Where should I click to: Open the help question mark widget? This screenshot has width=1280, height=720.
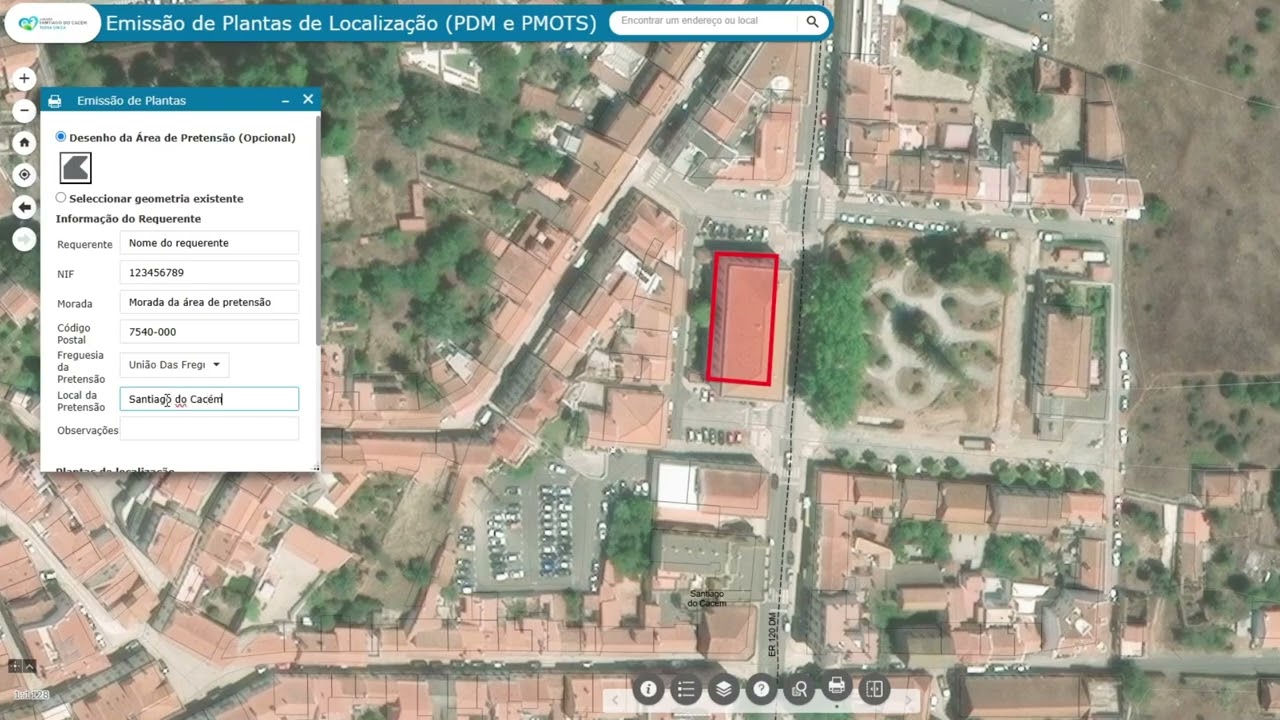pyautogui.click(x=761, y=689)
